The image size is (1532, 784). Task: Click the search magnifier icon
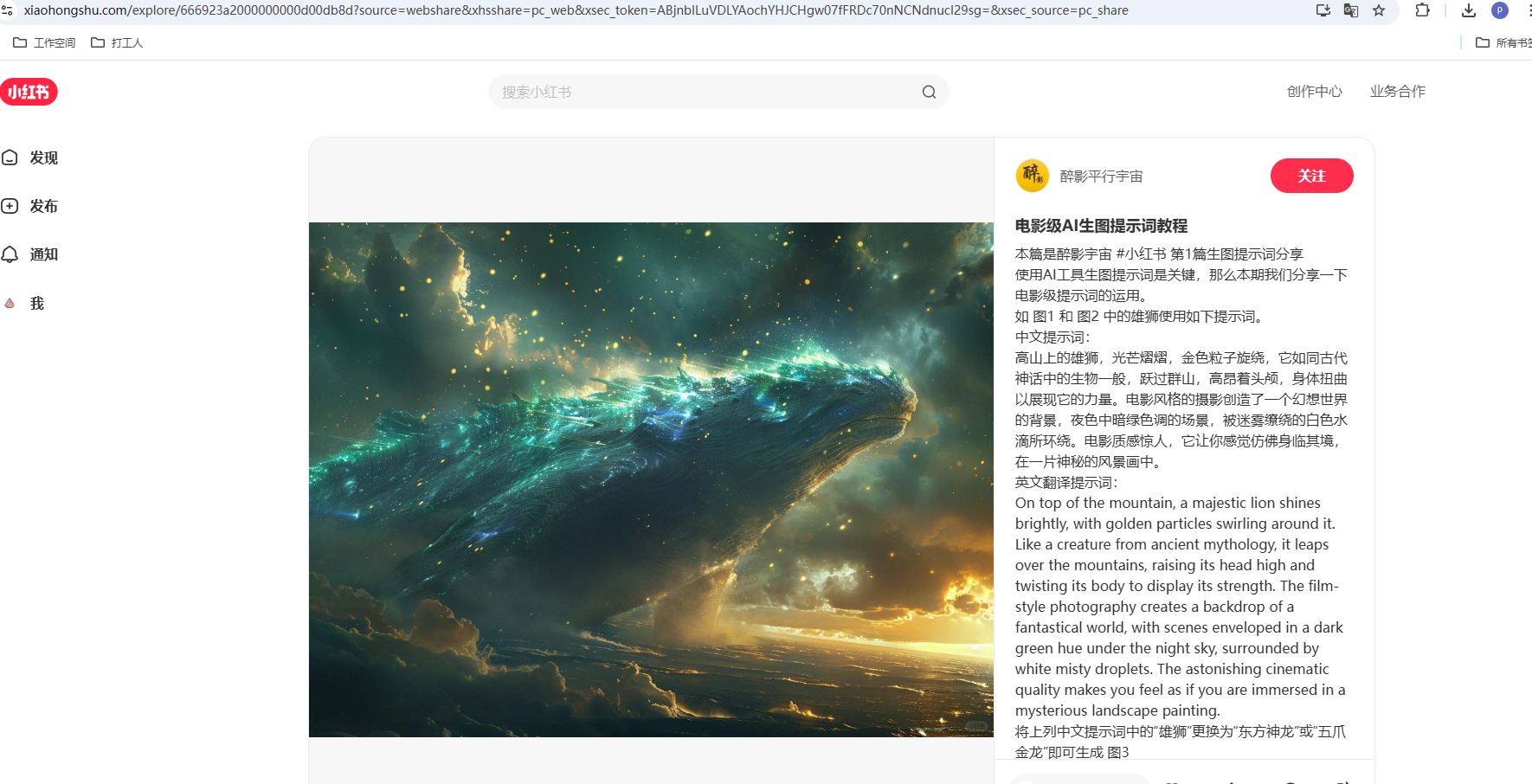pos(929,92)
